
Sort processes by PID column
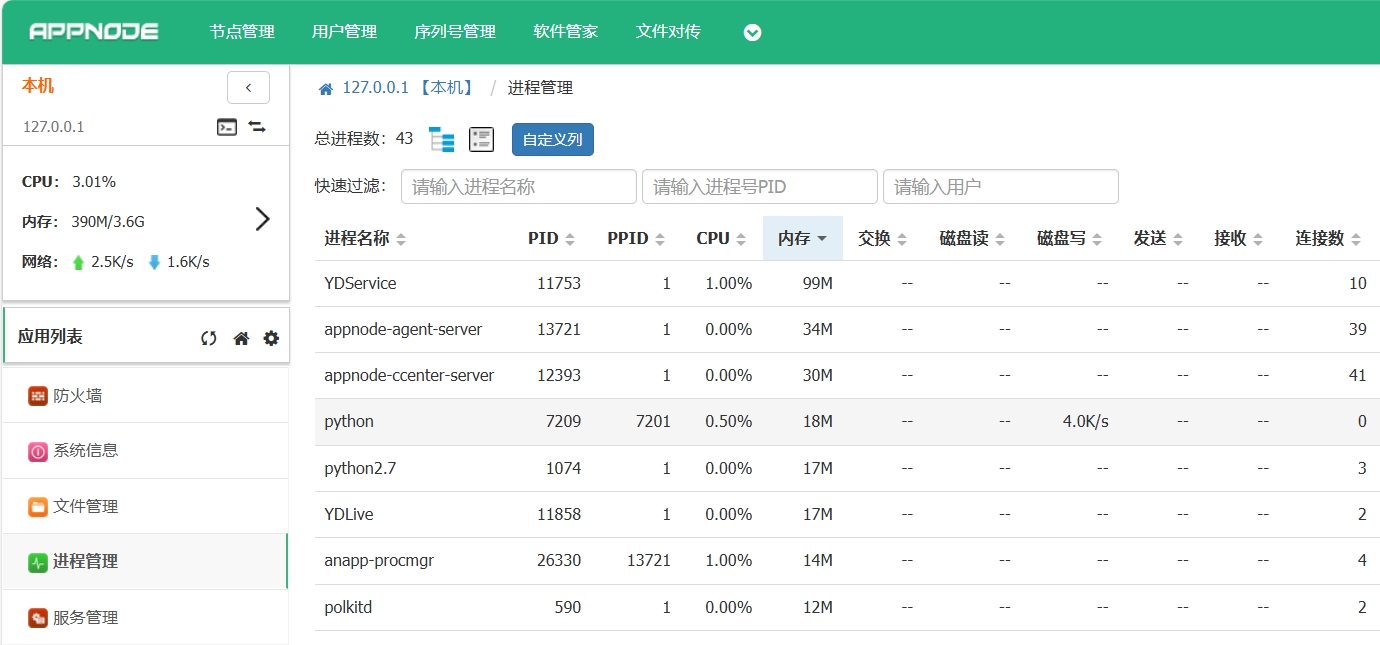point(551,238)
